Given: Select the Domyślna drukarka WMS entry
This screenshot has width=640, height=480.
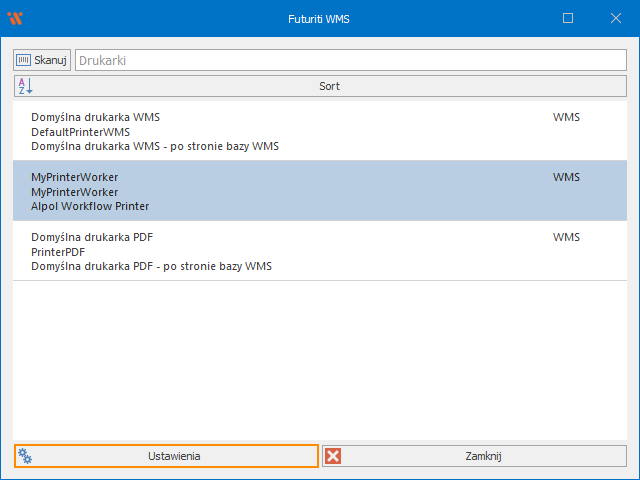Looking at the screenshot, I should (95, 117).
